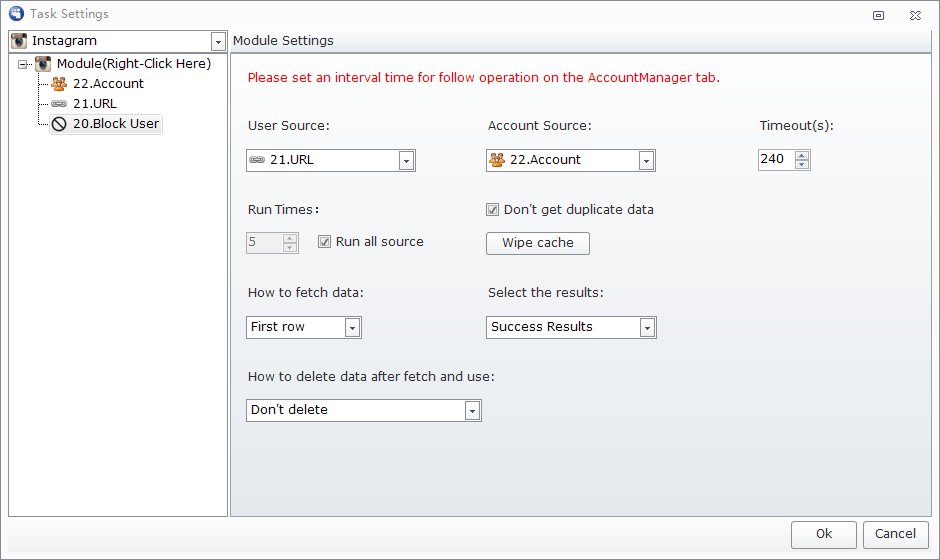Click the Module root node camera icon
This screenshot has width=940, height=560.
point(43,64)
